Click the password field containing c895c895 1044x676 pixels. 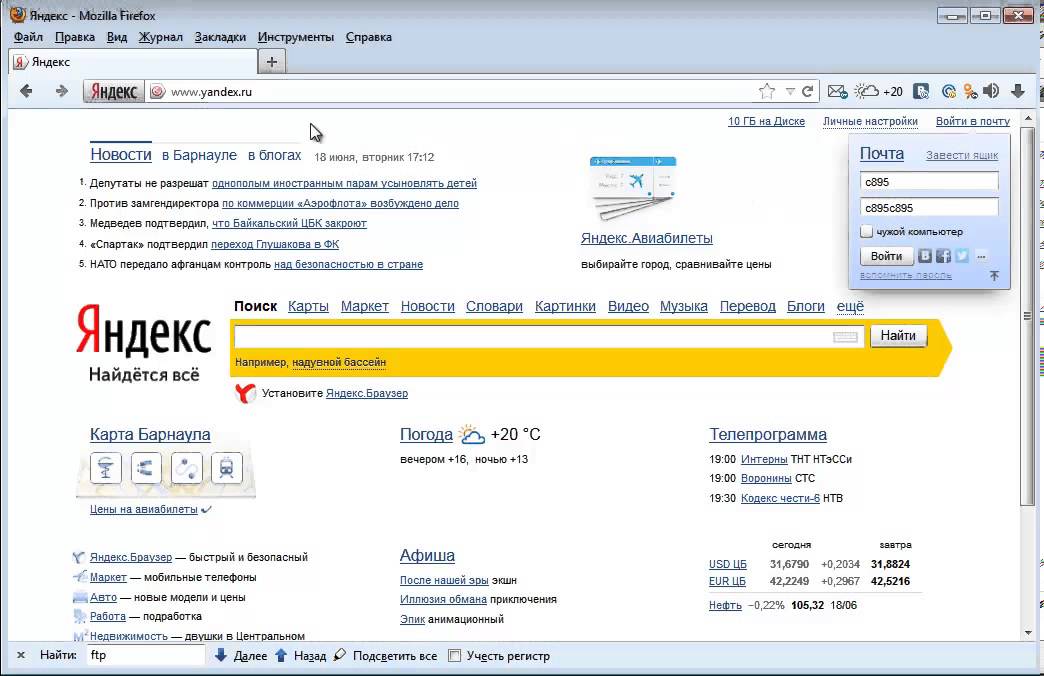tap(929, 207)
